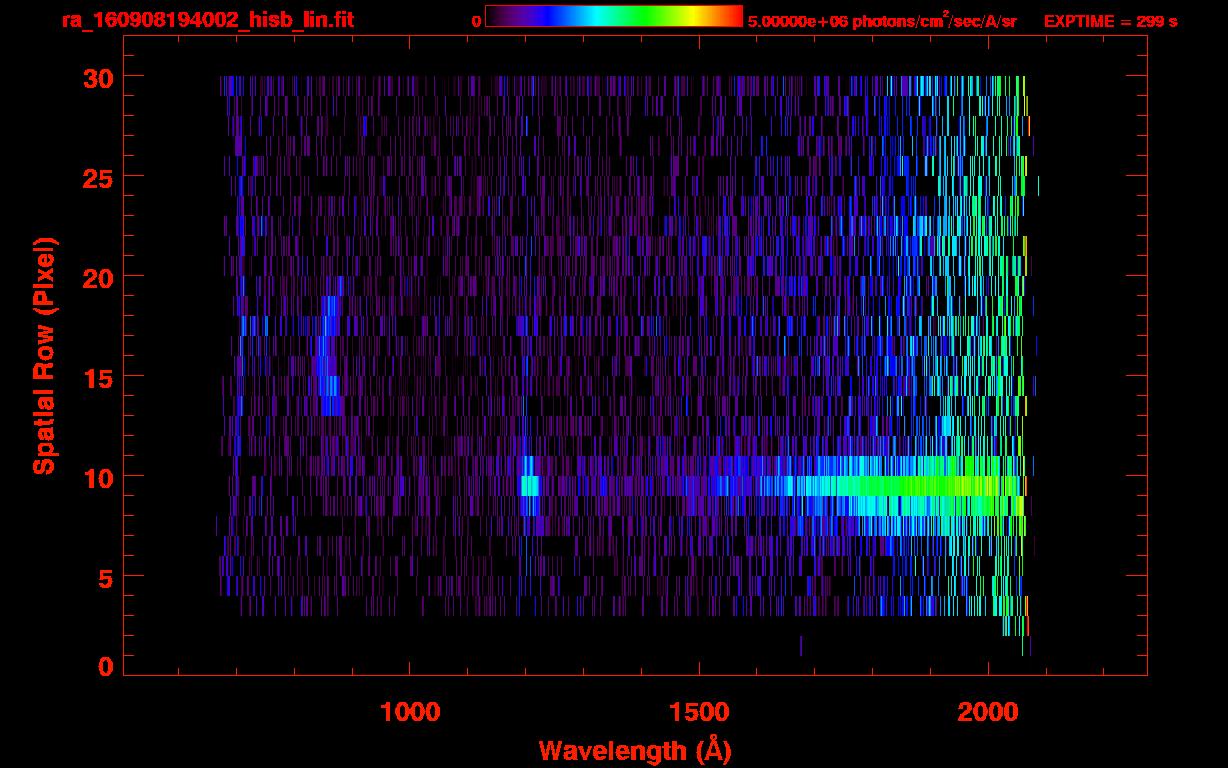
Task: Click the color bar minimum value 0
Action: (476, 21)
